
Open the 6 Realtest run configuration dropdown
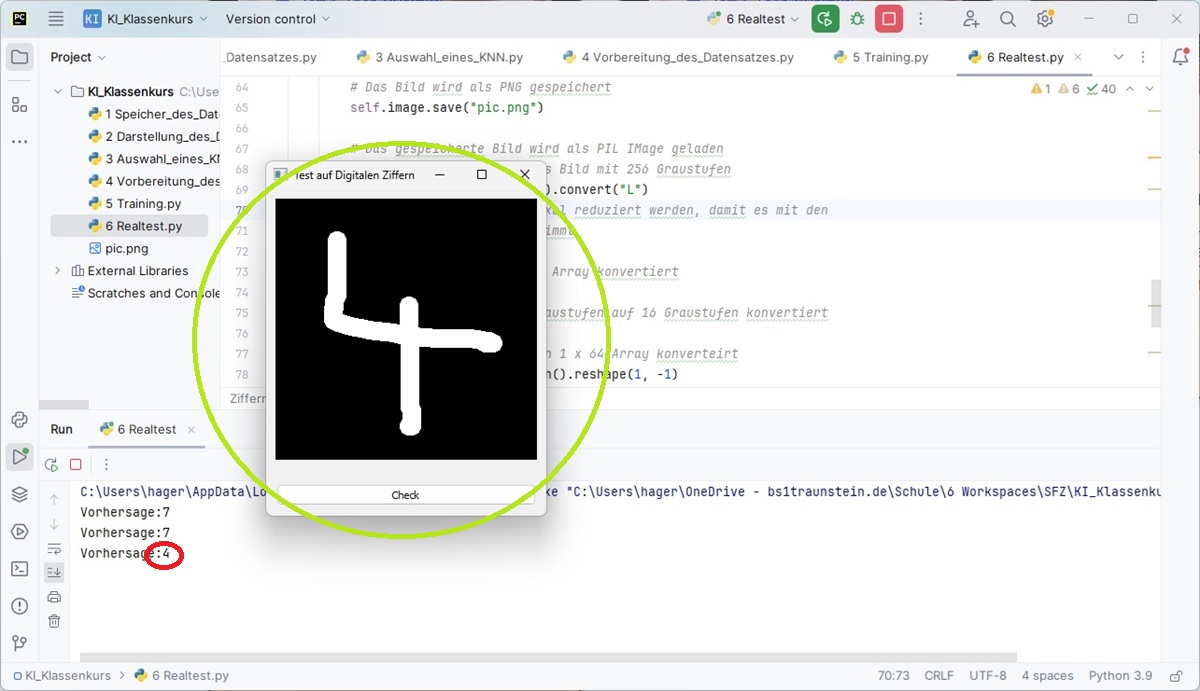pos(753,19)
